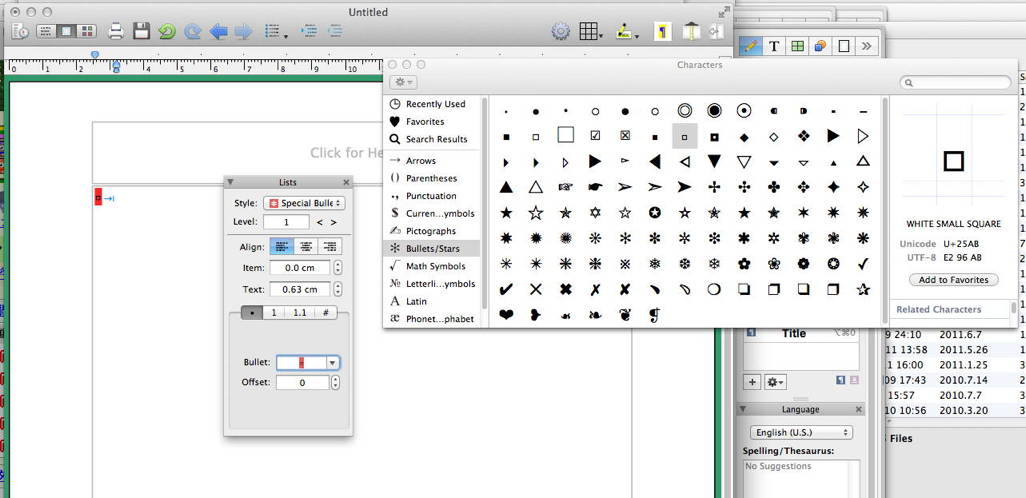Select the check mark character in grid
1026x498 pixels.
pos(863,264)
